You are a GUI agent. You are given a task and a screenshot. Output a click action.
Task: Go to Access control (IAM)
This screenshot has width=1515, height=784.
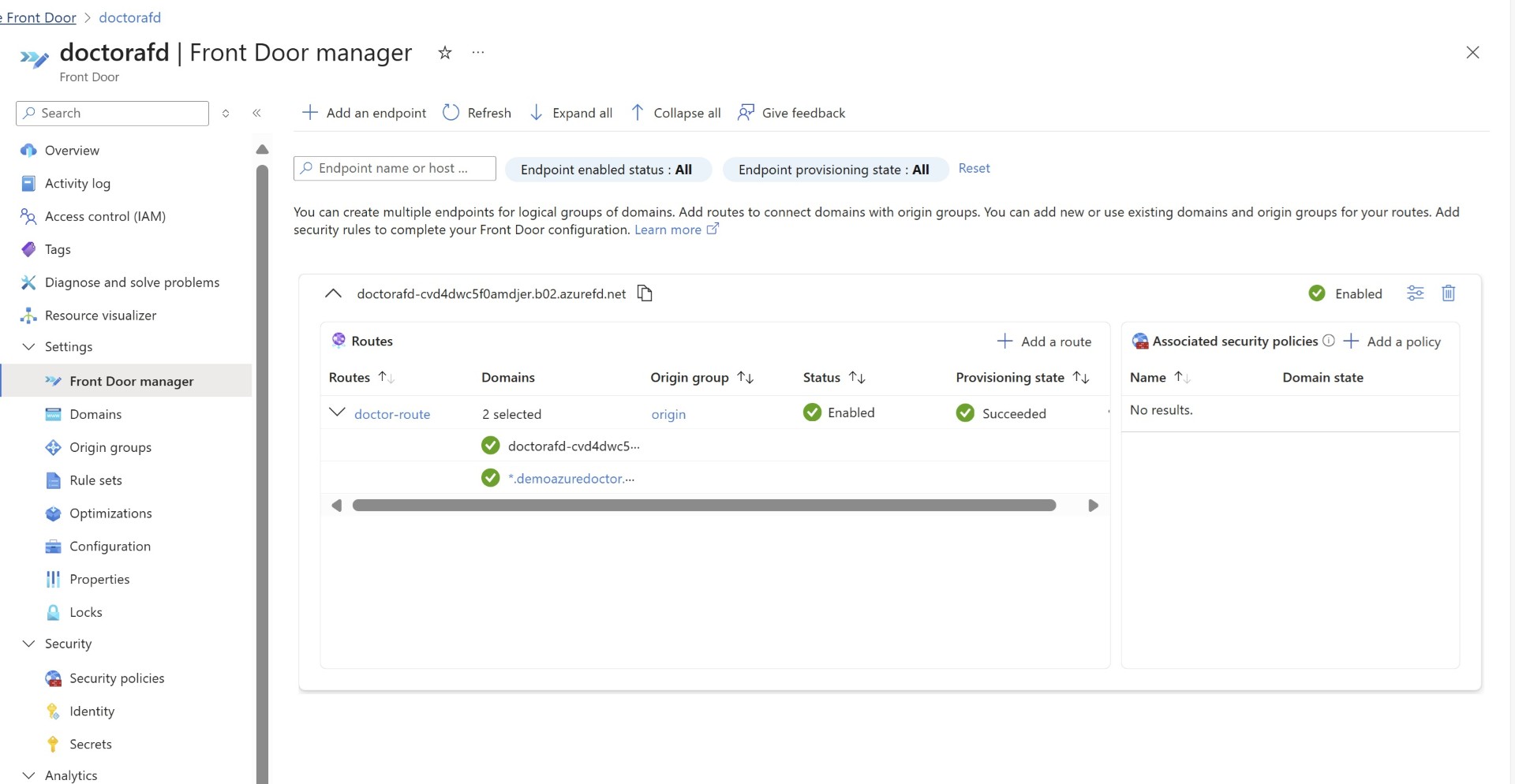click(105, 217)
